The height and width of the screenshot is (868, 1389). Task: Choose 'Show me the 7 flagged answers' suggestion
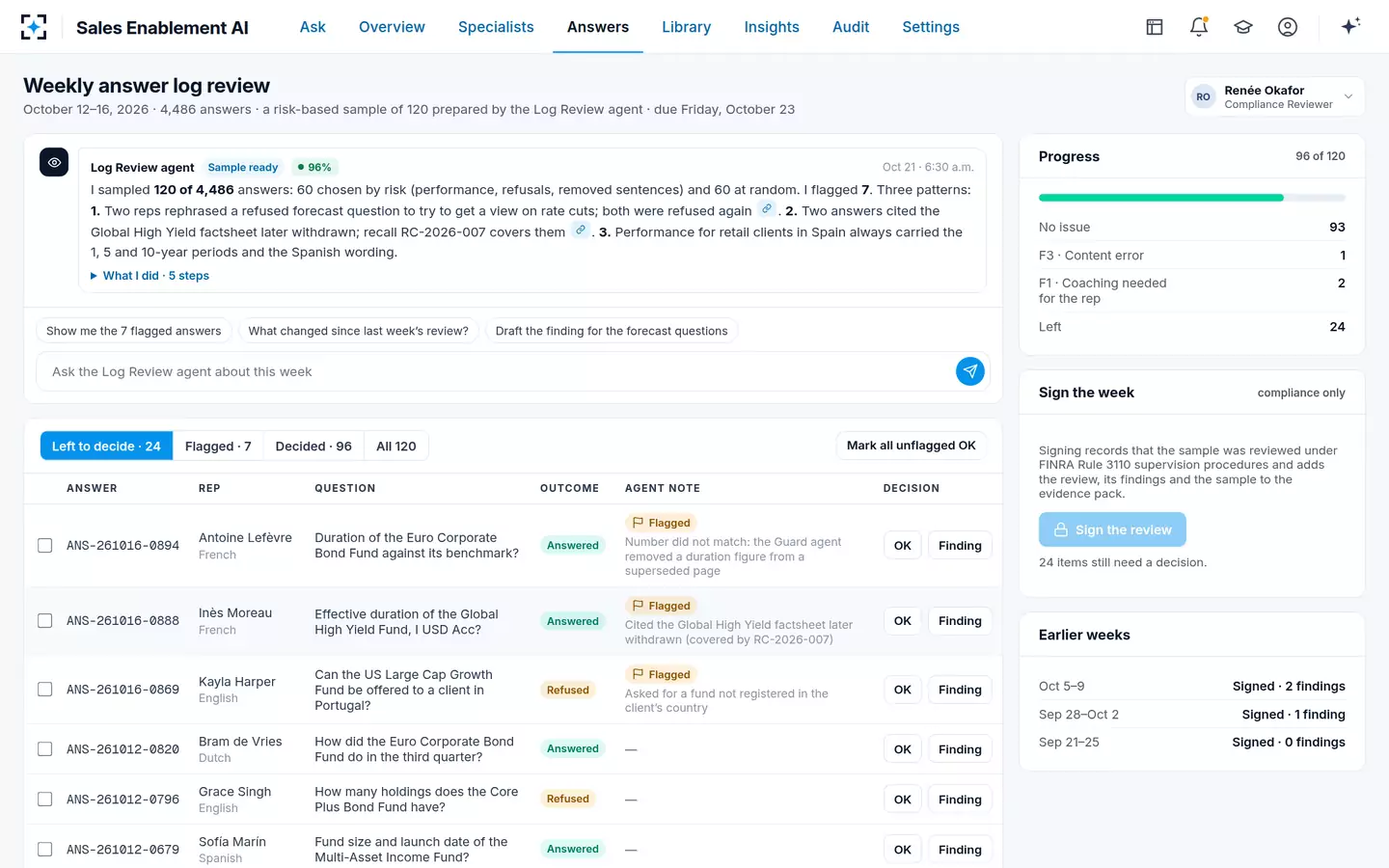tap(134, 331)
